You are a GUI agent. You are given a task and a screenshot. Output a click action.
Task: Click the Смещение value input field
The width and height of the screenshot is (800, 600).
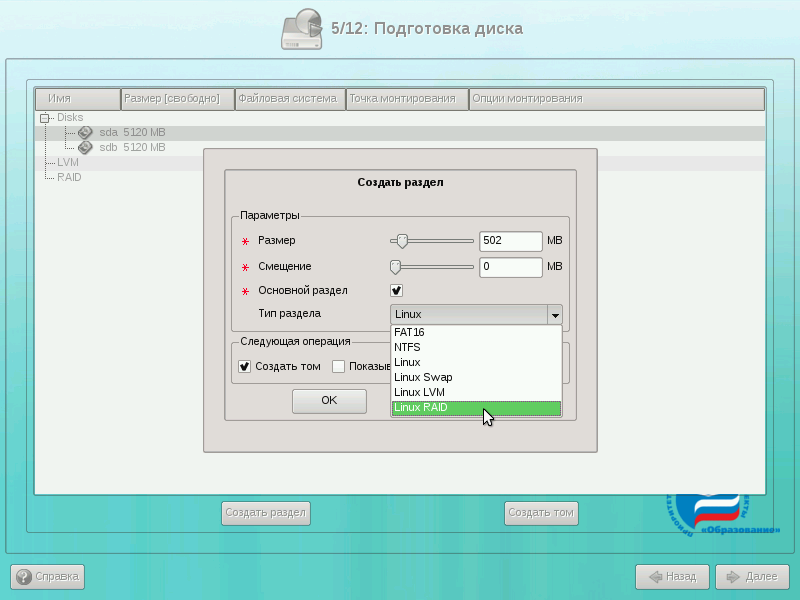[510, 267]
